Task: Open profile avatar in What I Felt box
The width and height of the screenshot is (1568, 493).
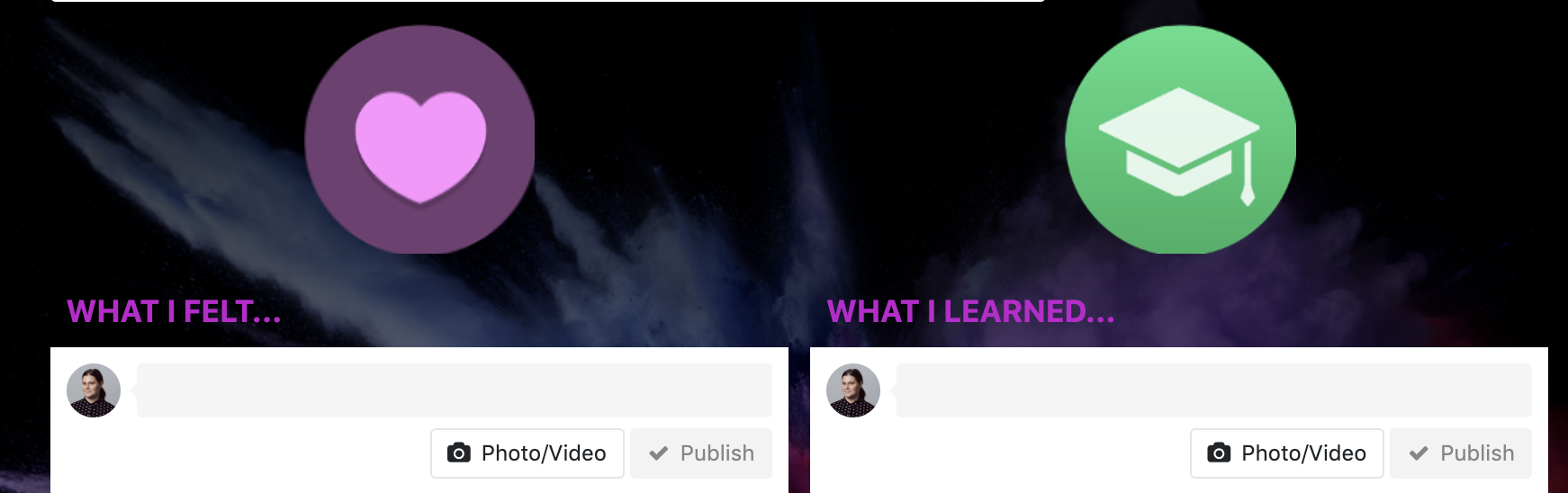Action: [94, 390]
